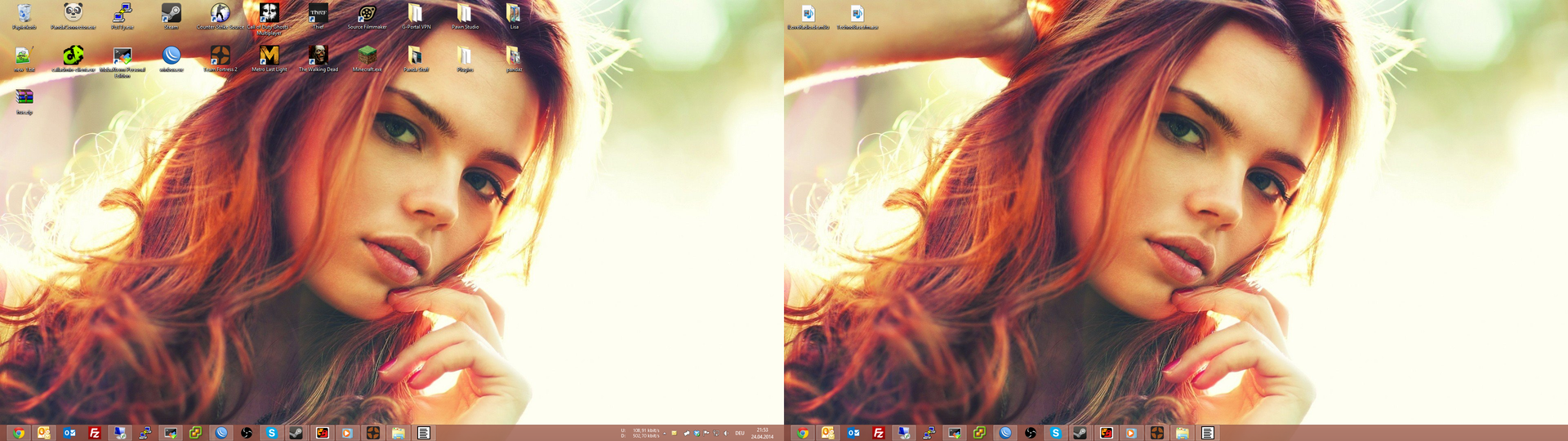Click the Thief game shortcut
Viewport: 1568px width, 441px height.
pos(318,14)
